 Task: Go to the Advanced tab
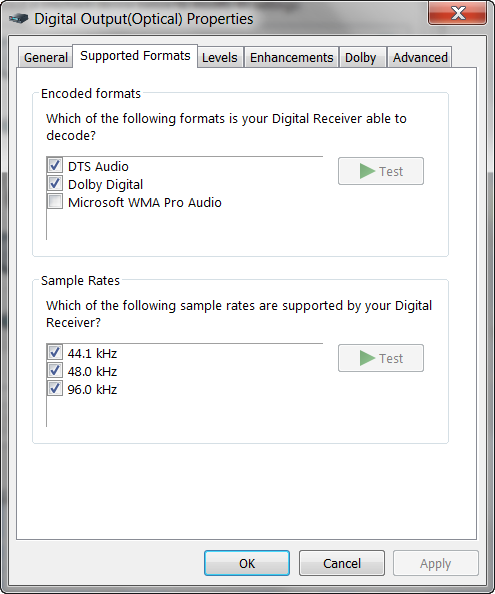coord(420,58)
